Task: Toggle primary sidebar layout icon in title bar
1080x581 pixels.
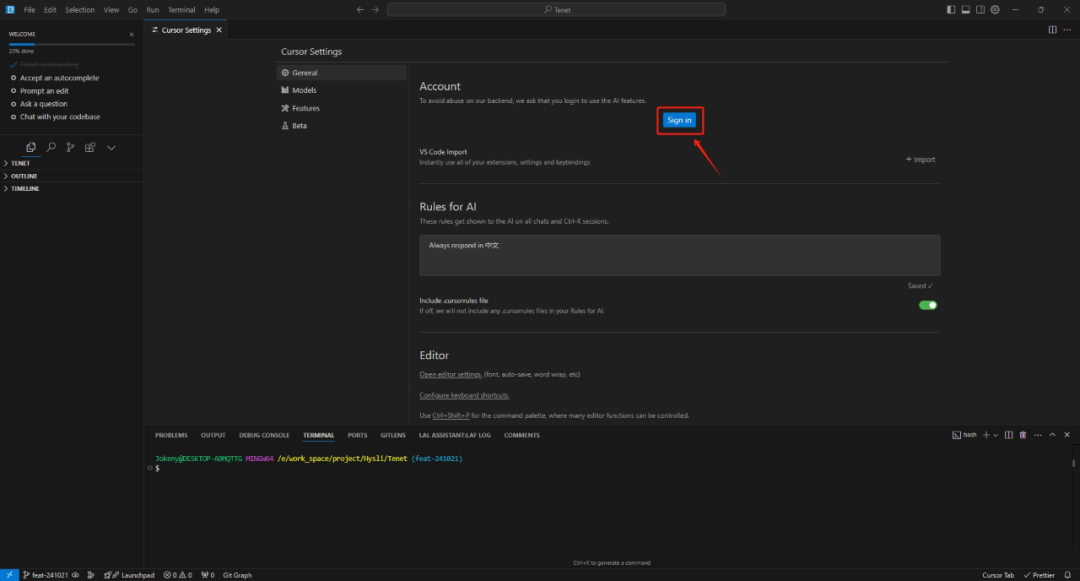Action: (x=950, y=10)
